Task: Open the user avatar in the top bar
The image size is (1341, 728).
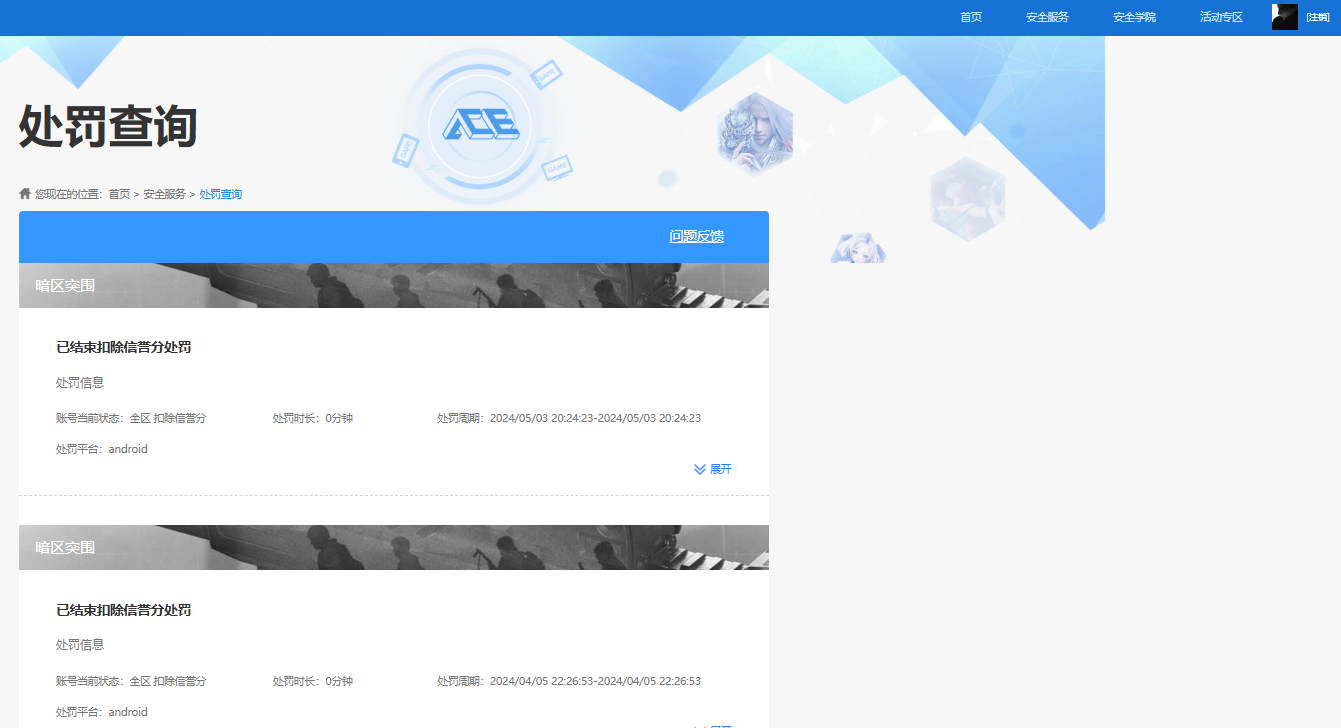Action: click(x=1284, y=17)
